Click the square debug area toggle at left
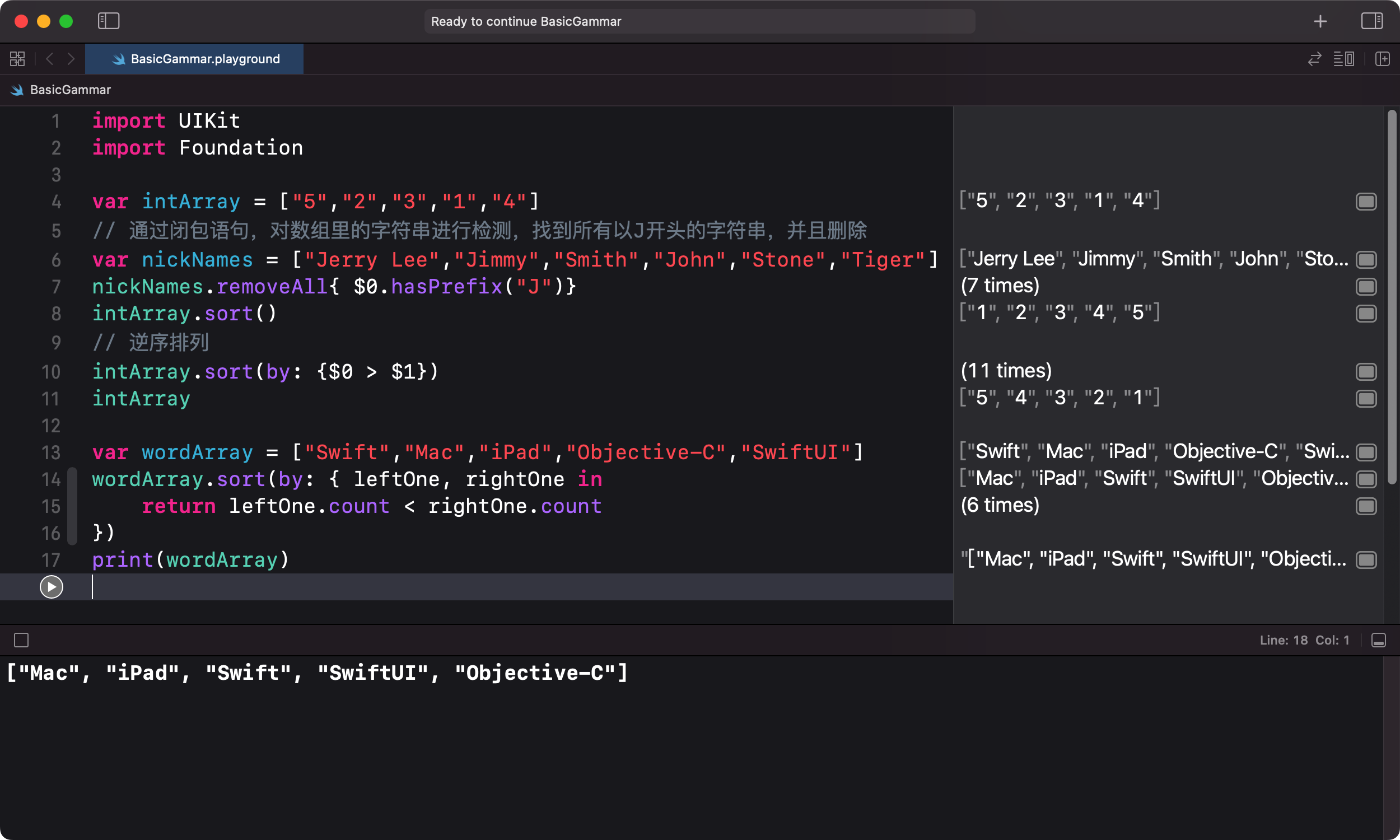This screenshot has height=840, width=1400. tap(21, 640)
